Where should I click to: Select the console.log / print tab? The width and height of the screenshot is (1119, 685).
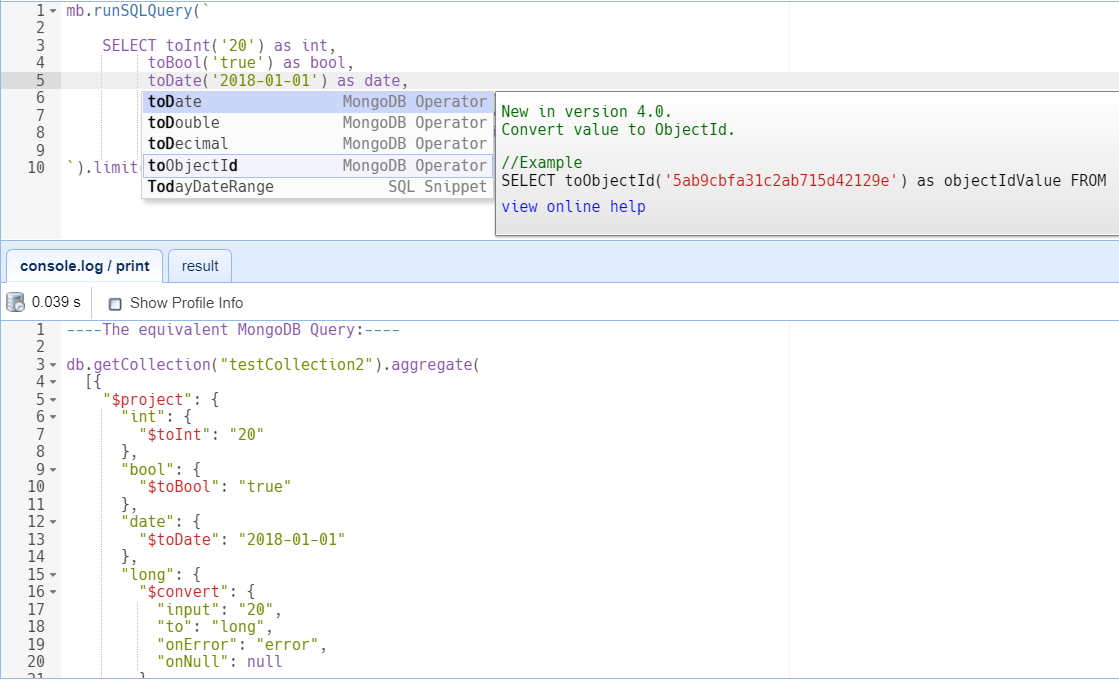pos(85,266)
